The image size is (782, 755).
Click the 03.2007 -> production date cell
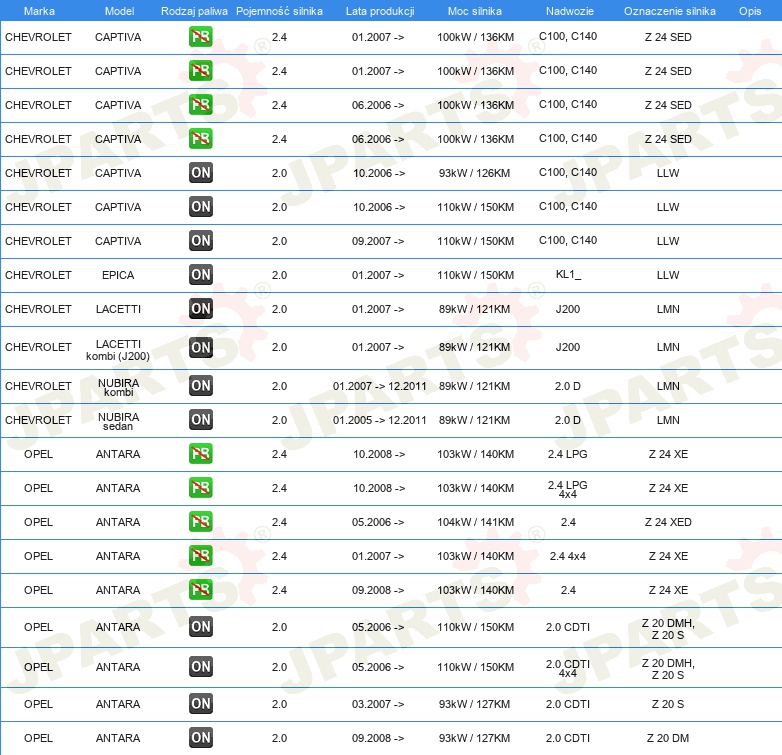[x=378, y=704]
